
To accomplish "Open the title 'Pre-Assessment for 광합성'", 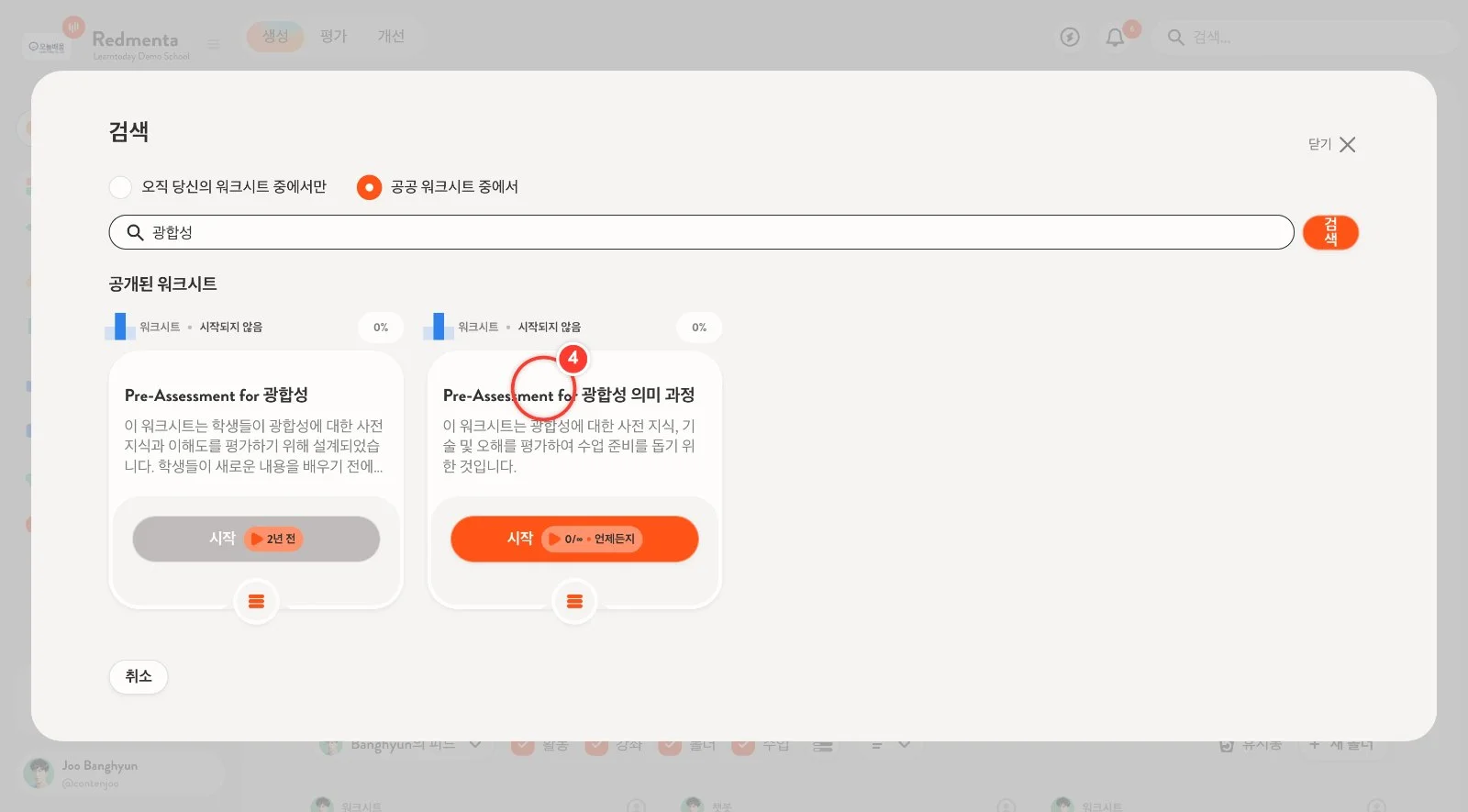I will [x=217, y=395].
